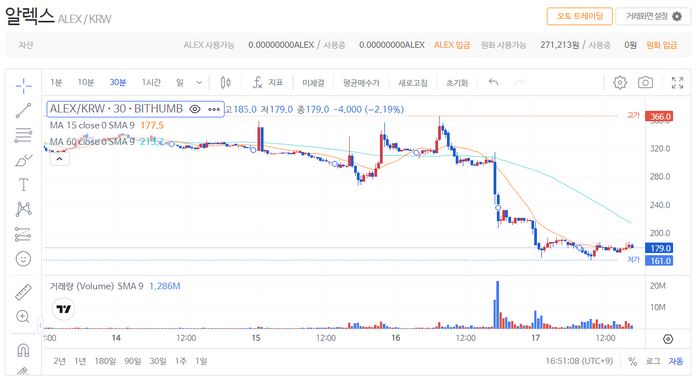Screen dimensions: 700x377
Task: Undo the last chart action
Action: pyautogui.click(x=493, y=82)
